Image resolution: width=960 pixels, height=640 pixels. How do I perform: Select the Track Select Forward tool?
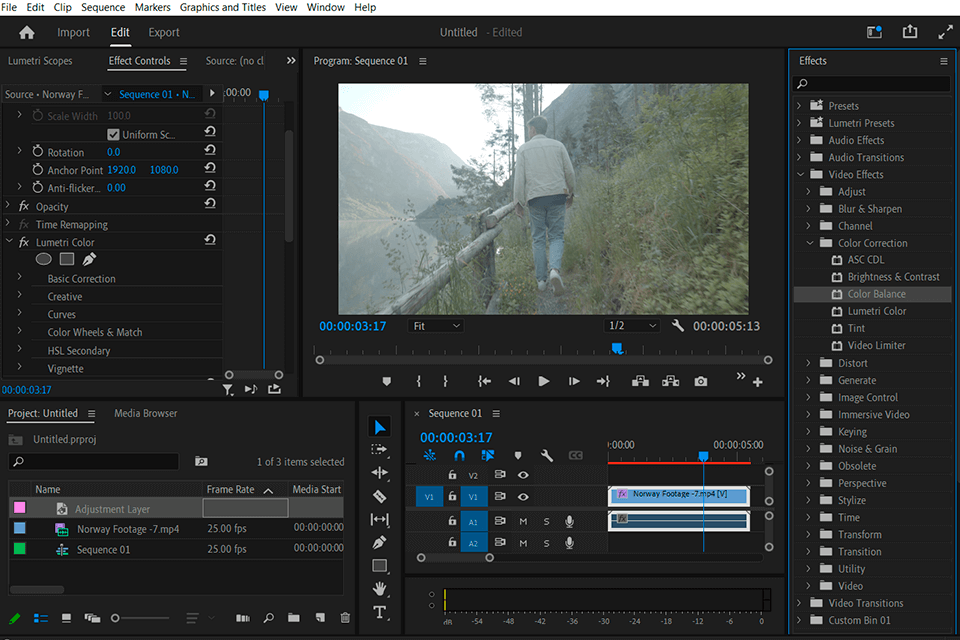point(380,450)
